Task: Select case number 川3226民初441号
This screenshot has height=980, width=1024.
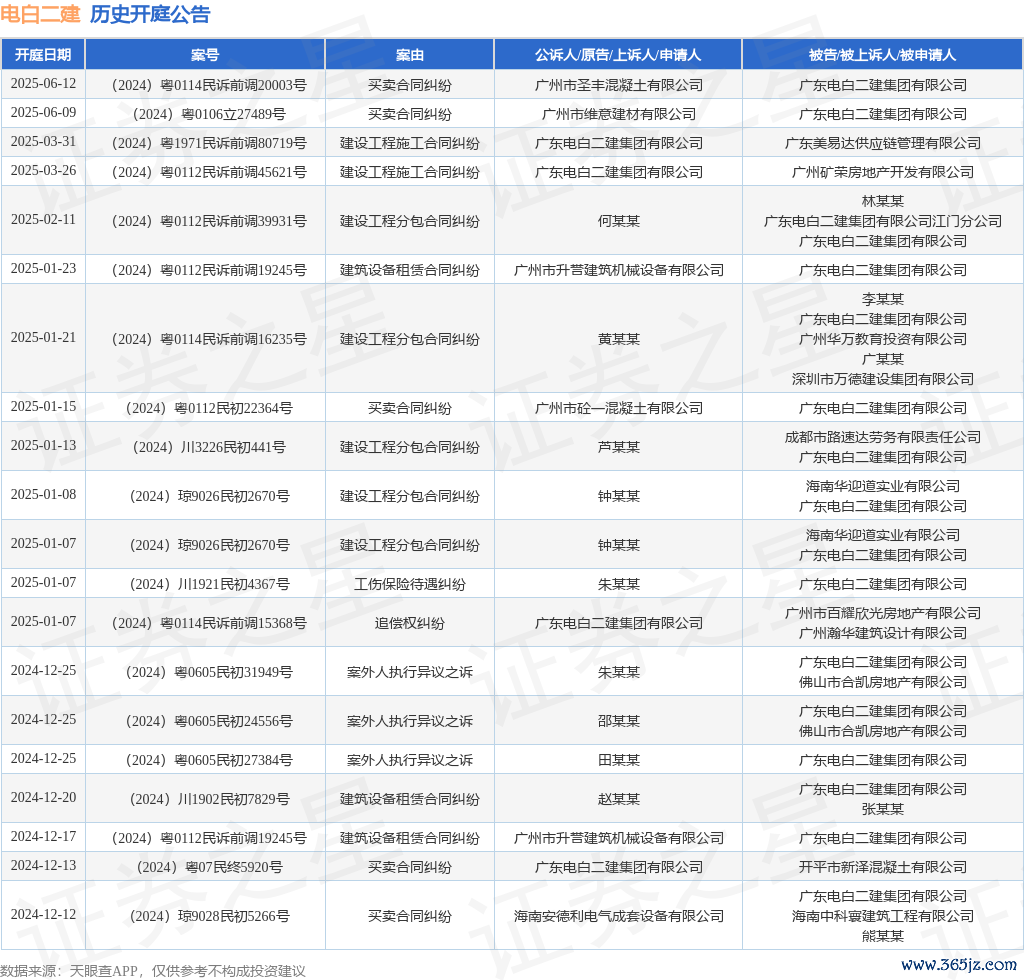Action: point(209,447)
